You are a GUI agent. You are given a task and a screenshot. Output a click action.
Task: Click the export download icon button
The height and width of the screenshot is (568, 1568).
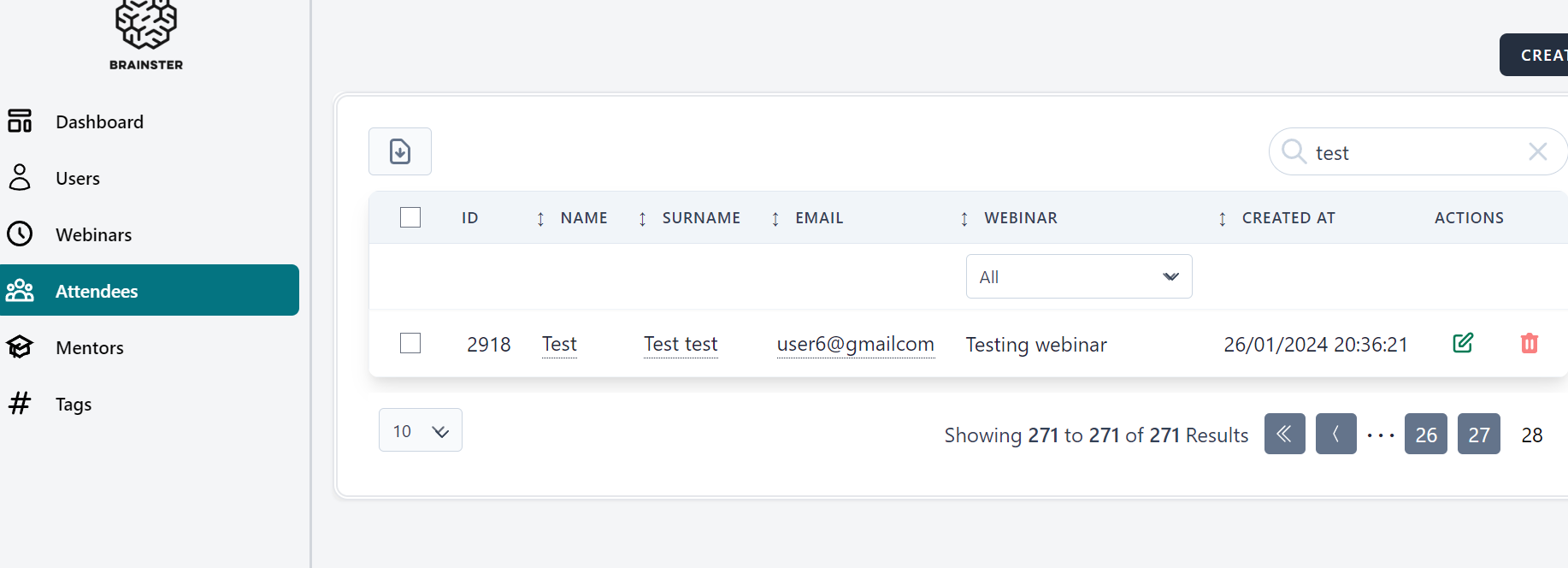(x=400, y=151)
